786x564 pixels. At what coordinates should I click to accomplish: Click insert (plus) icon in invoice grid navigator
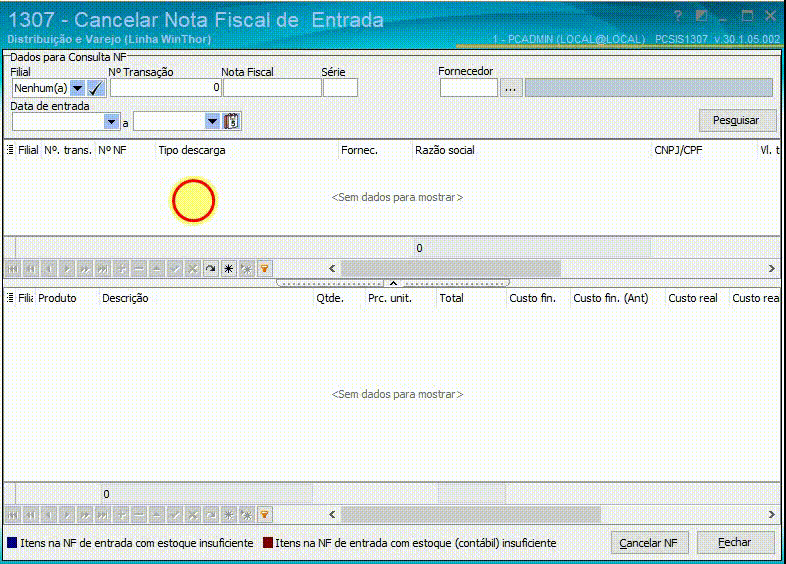point(121,269)
